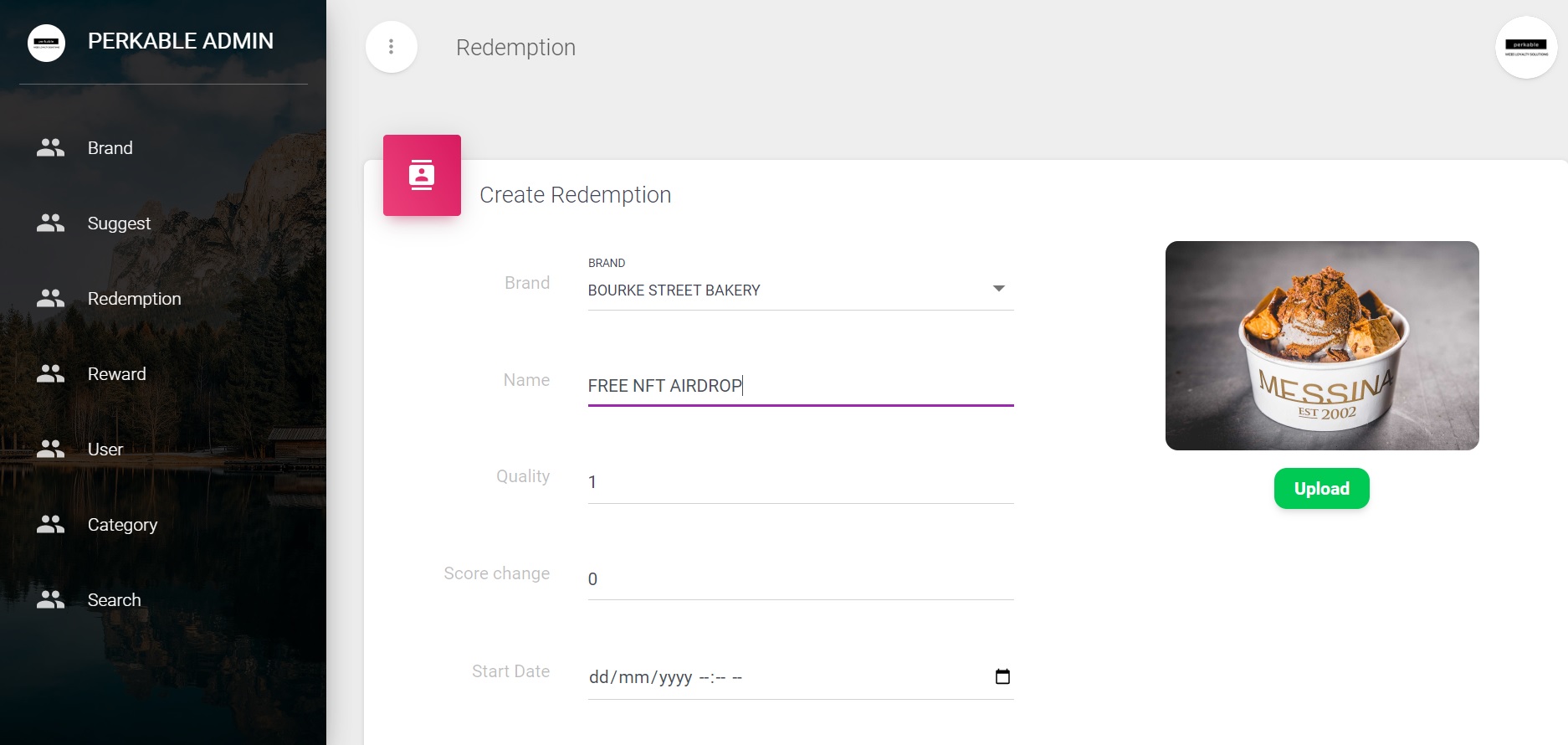Click the PERKABLE ADMIN title link
This screenshot has width=1568, height=745.
pos(181,41)
